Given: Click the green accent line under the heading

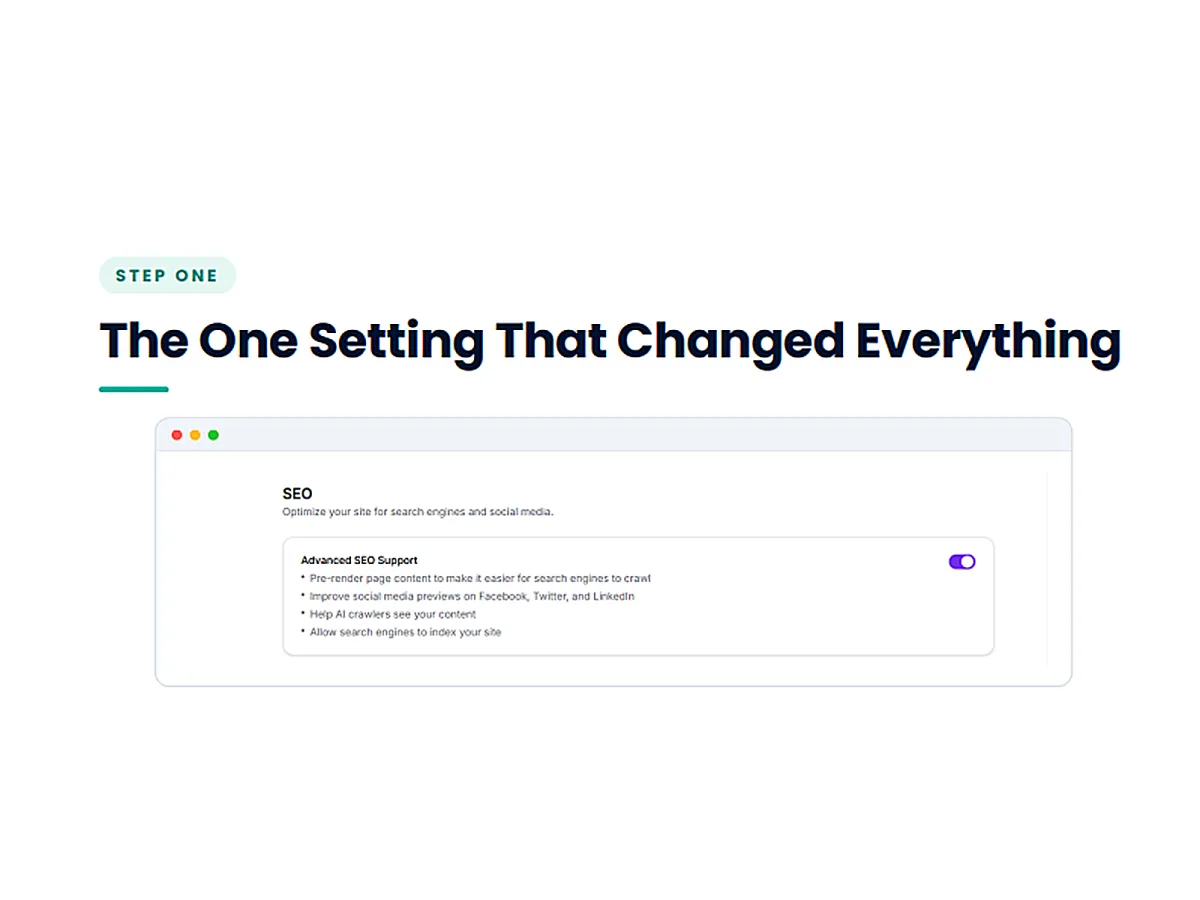Looking at the screenshot, I should (x=134, y=389).
